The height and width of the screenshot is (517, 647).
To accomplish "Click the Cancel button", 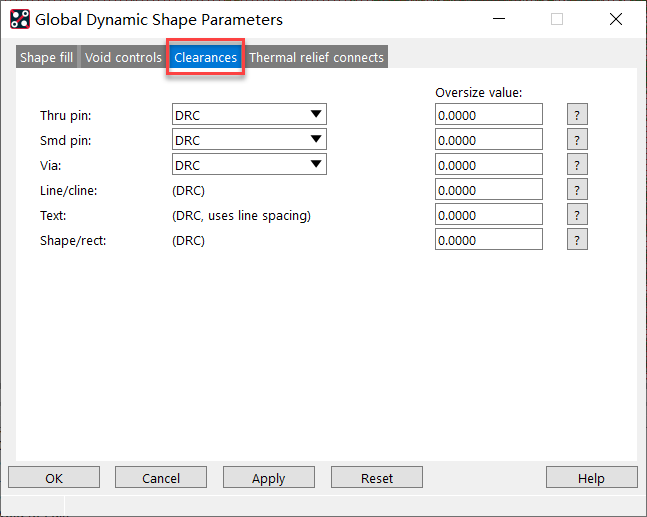I will (x=161, y=478).
